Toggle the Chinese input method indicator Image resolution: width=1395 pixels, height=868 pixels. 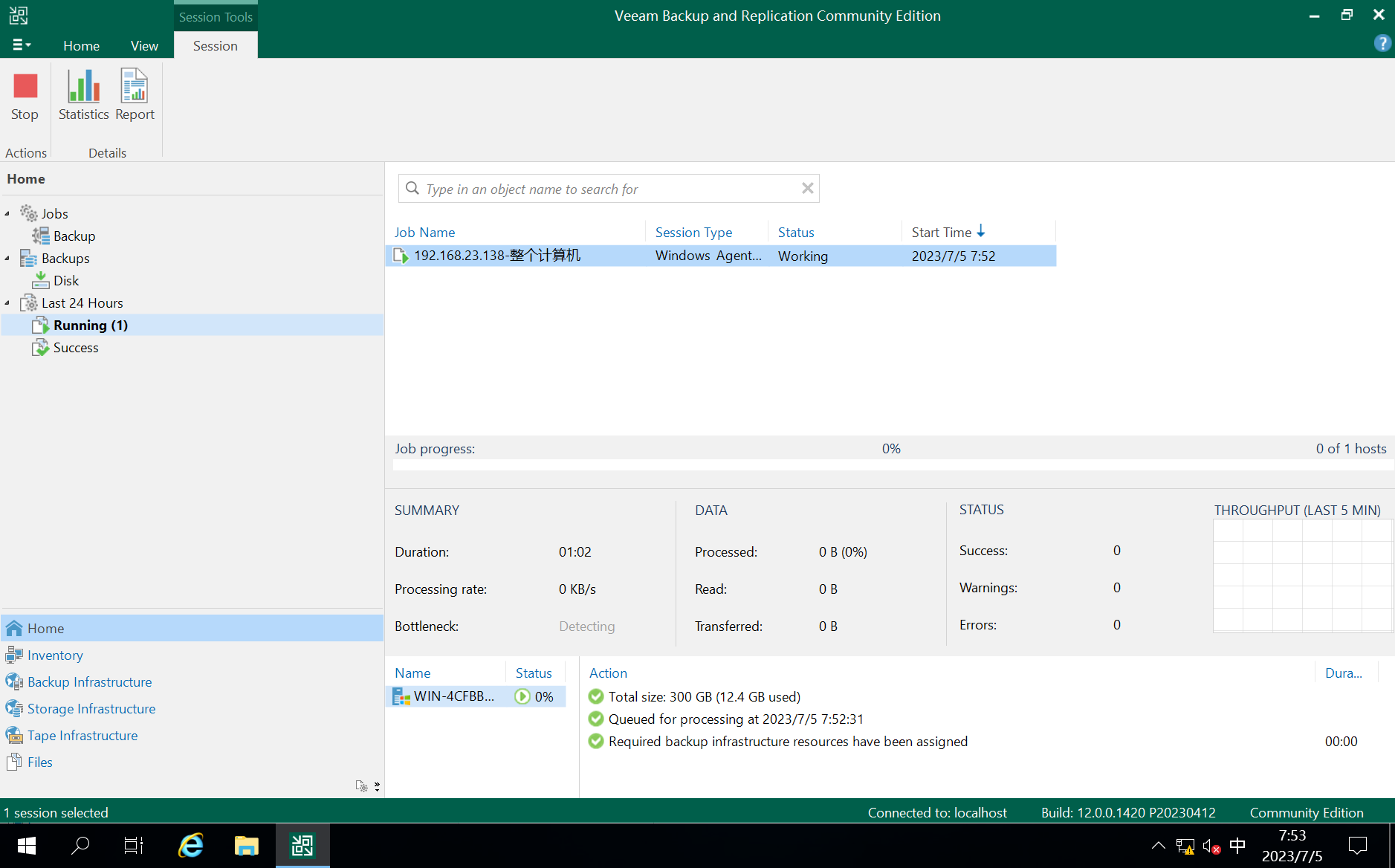pos(1237,846)
